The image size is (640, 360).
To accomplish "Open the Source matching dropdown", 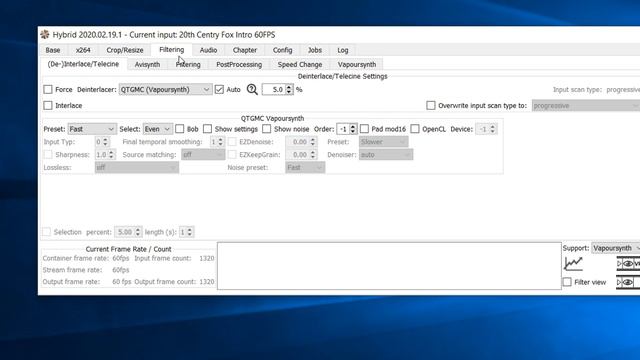I will [x=203, y=155].
